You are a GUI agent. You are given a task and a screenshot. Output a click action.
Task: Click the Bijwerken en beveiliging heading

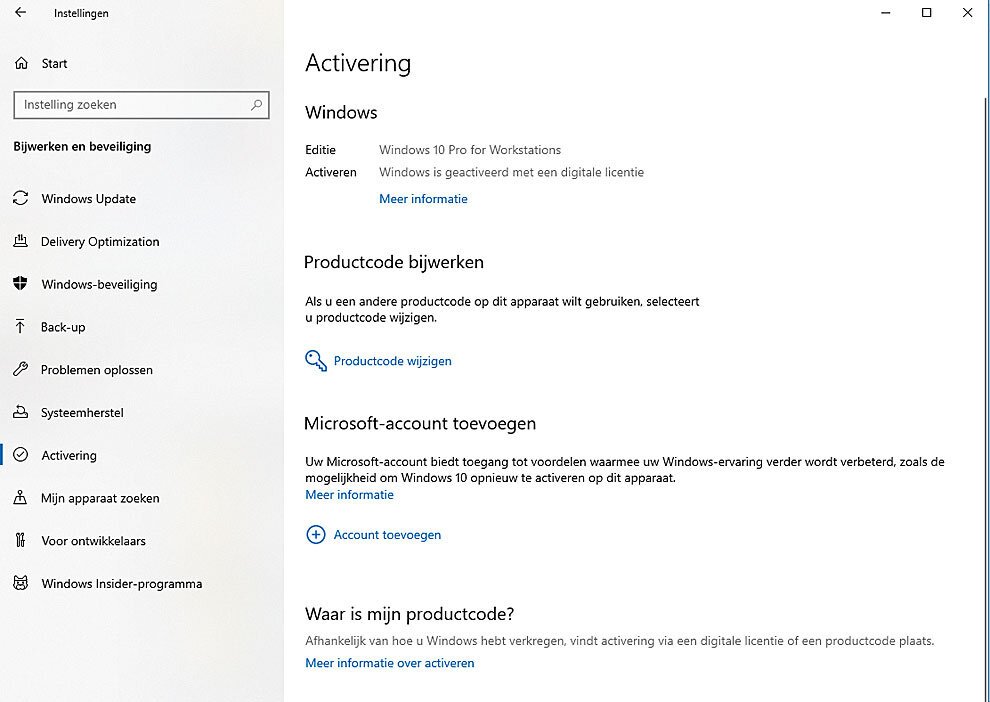click(x=82, y=146)
